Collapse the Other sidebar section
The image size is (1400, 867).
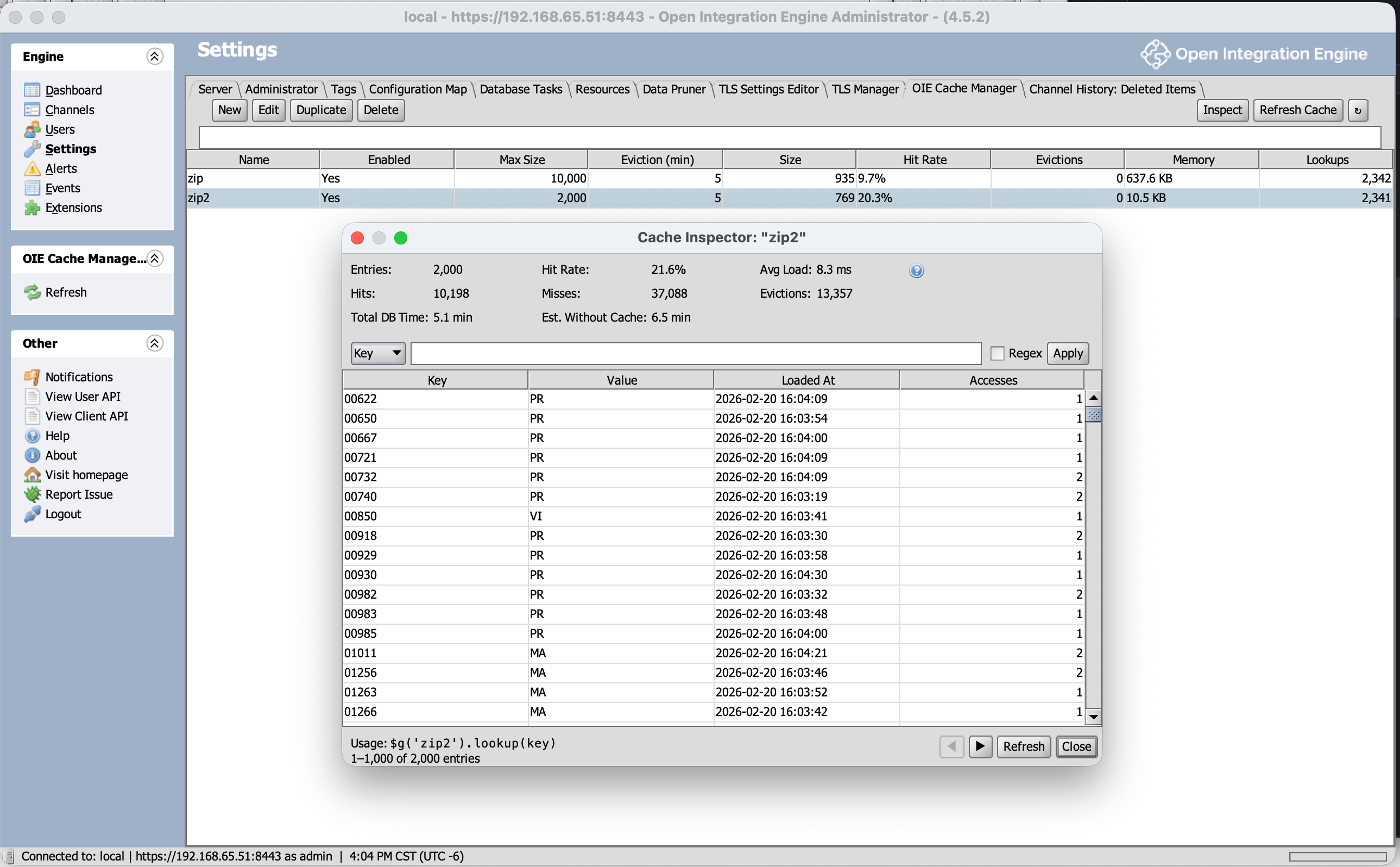tap(154, 343)
